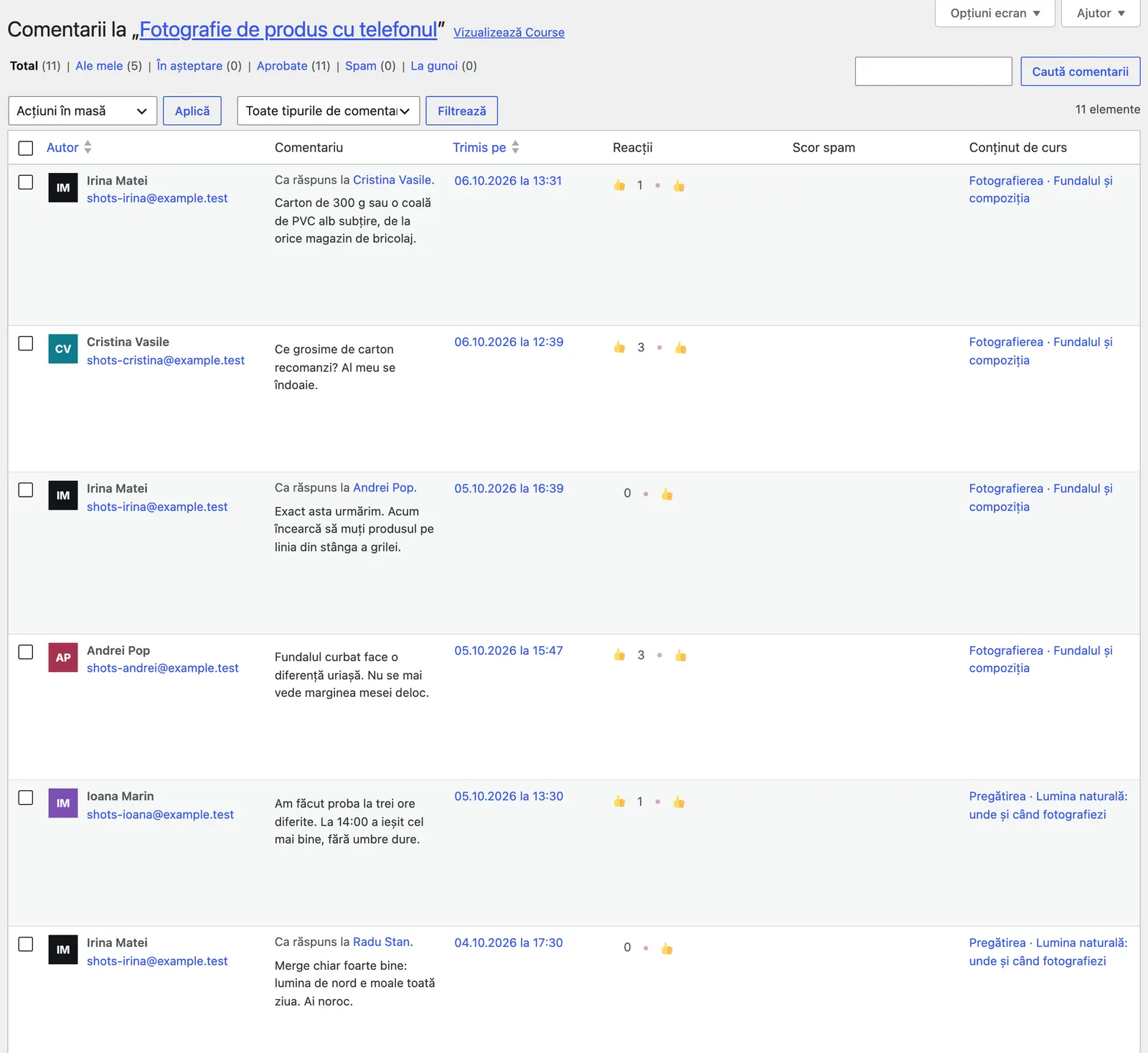
Task: Click Cristina Vasile's CV avatar
Action: [63, 349]
